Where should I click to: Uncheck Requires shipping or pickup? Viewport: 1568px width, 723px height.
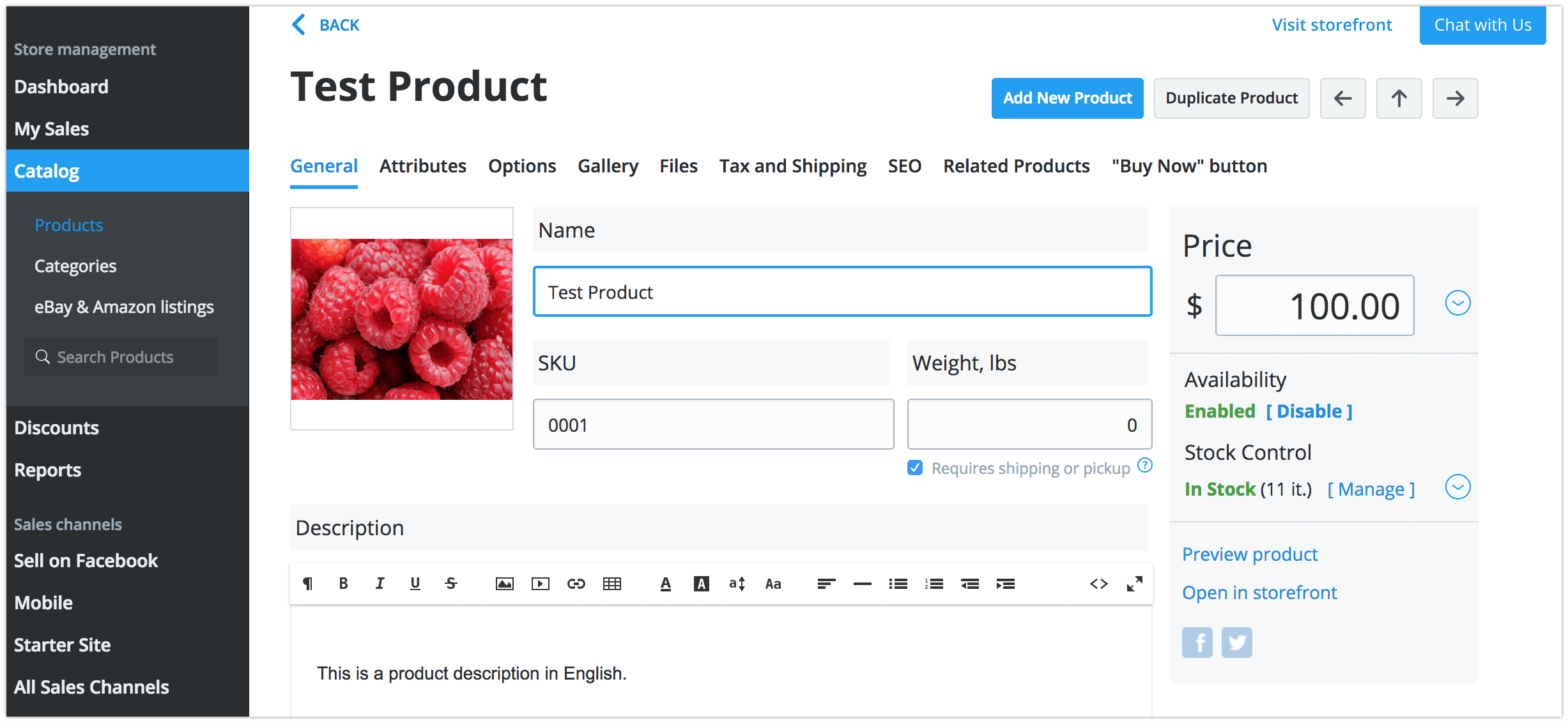point(915,468)
